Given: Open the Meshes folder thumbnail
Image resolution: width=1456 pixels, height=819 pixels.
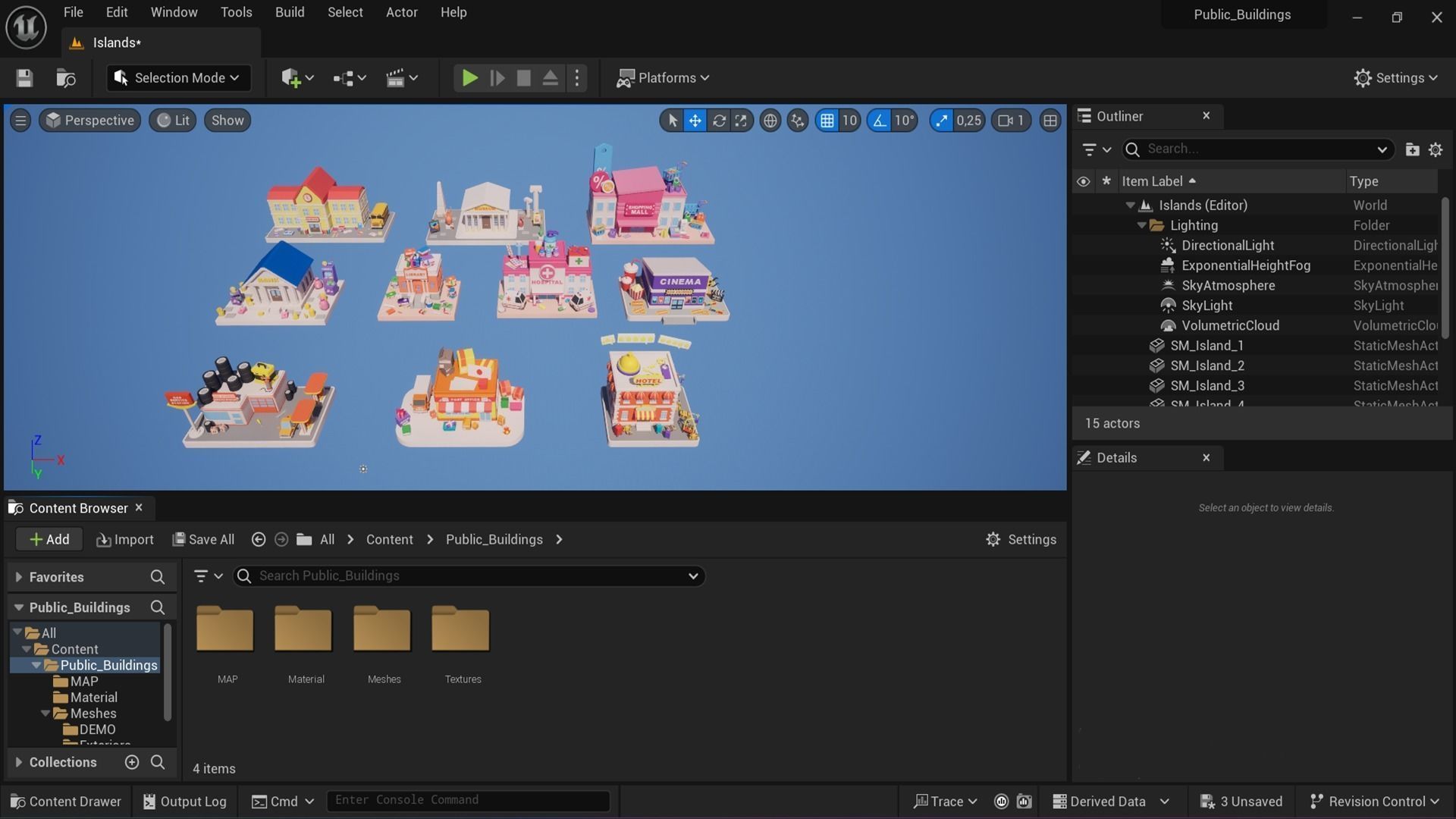Looking at the screenshot, I should click(382, 629).
